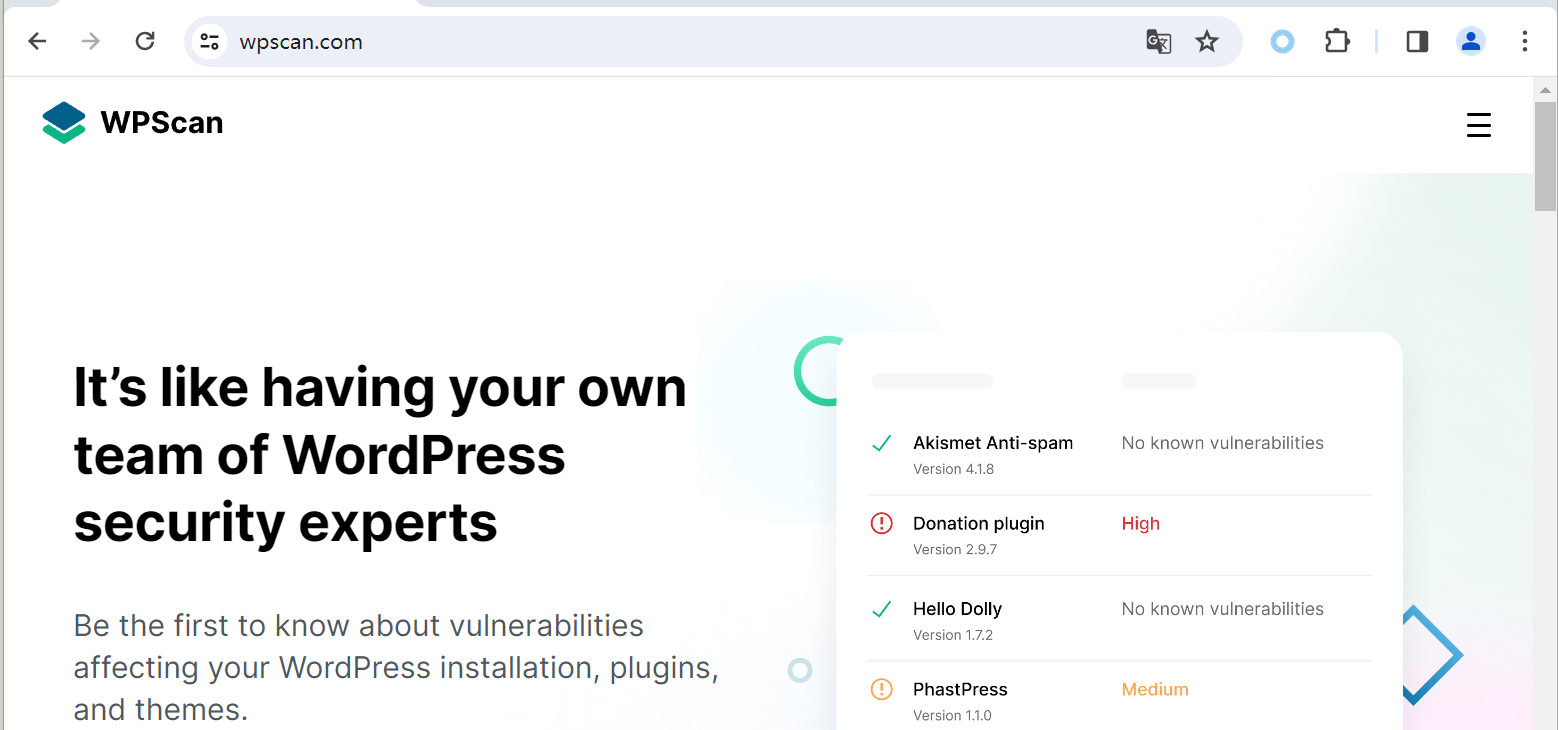Select the Donation plugin name
This screenshot has width=1558, height=730.
click(x=979, y=523)
